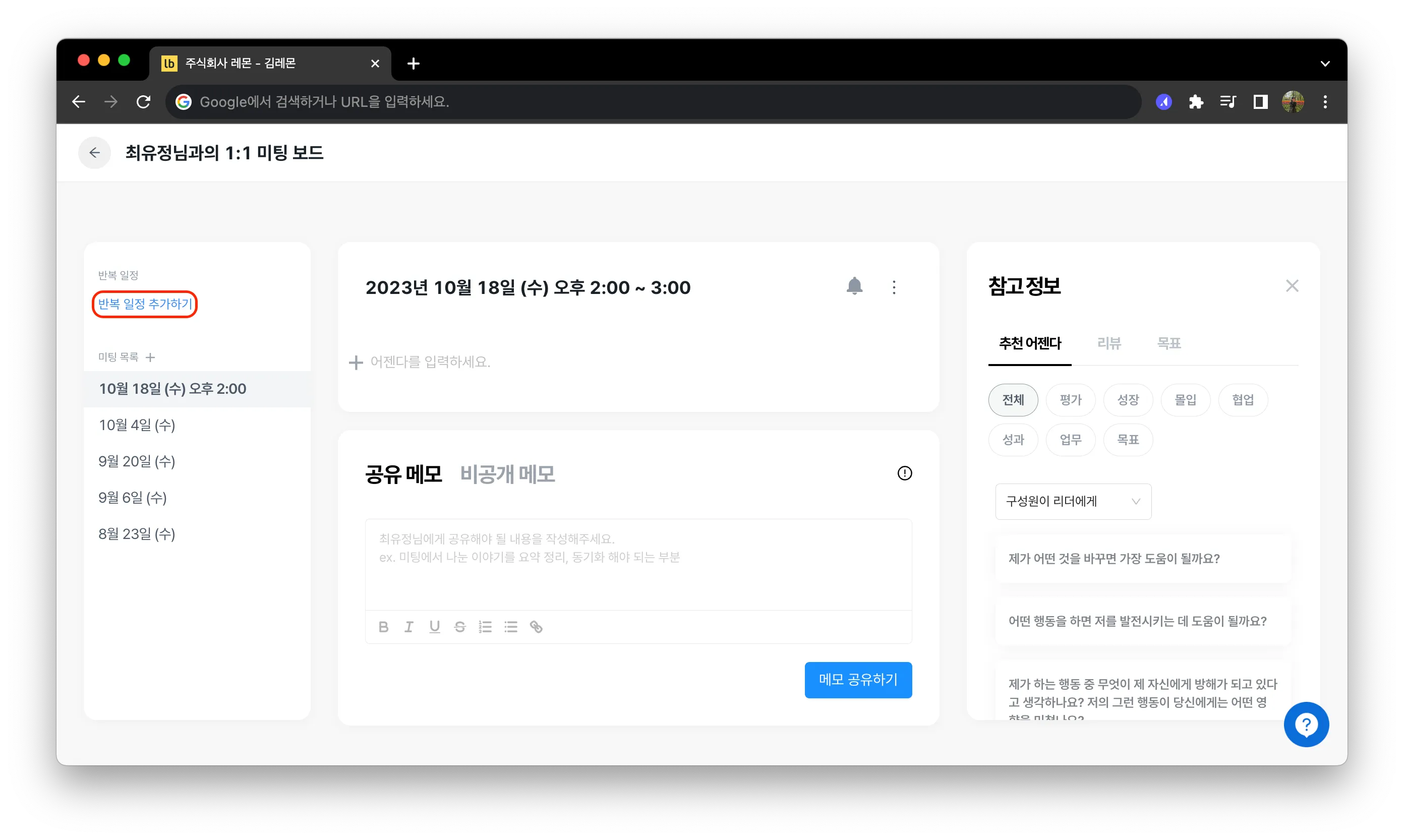Select the 평가 filter chip
This screenshot has width=1404, height=840.
tap(1071, 400)
